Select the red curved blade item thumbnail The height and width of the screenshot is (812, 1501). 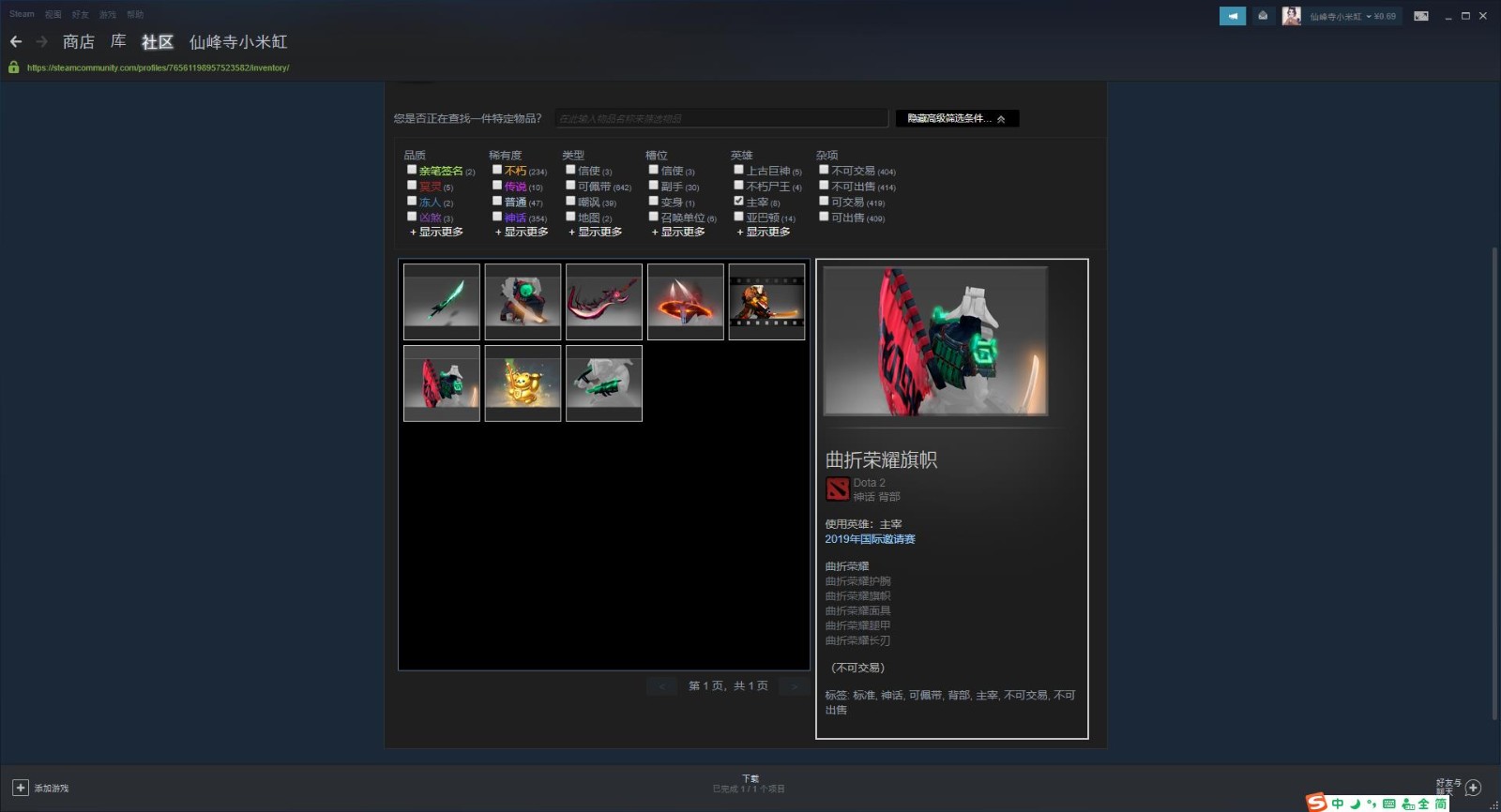click(x=604, y=301)
